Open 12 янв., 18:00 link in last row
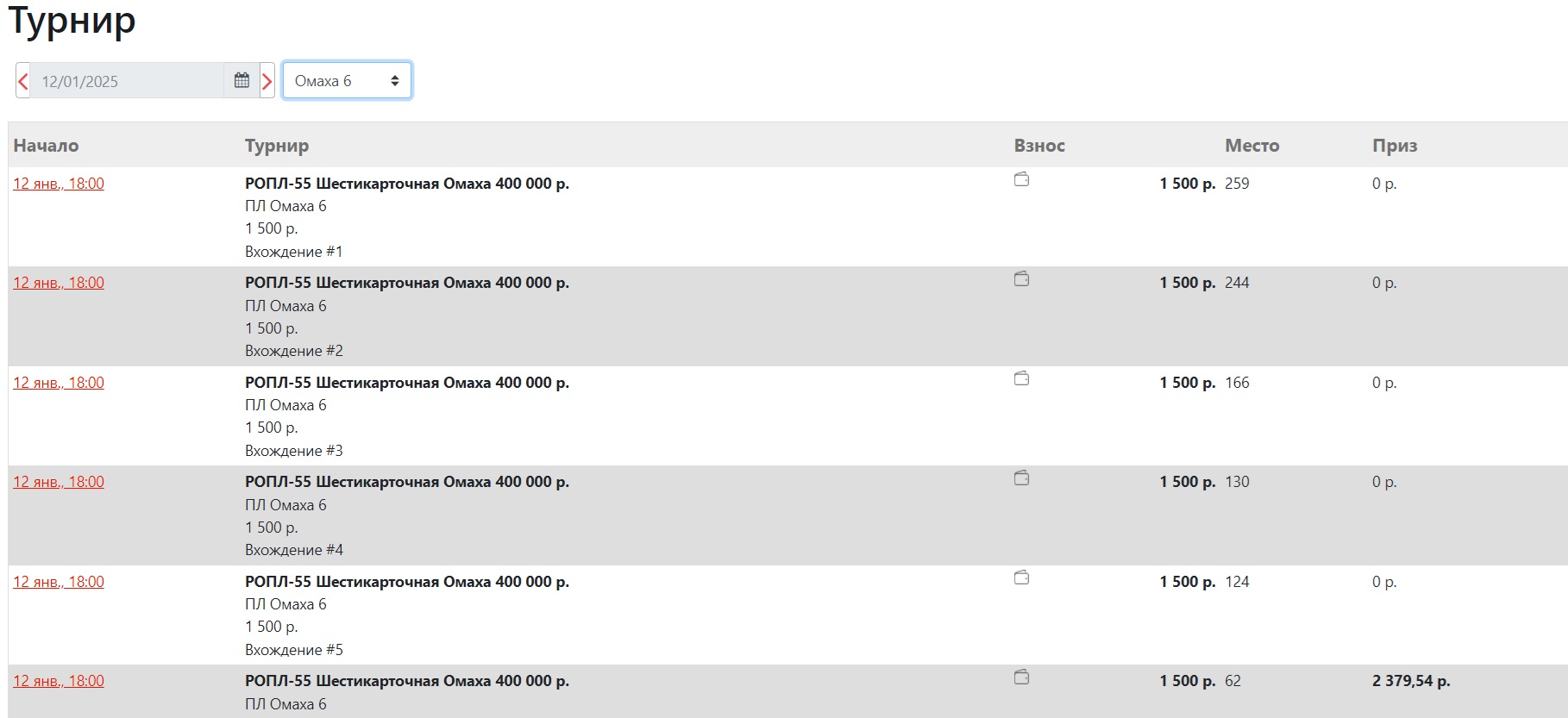Screen dimensions: 1568x718 (59, 681)
